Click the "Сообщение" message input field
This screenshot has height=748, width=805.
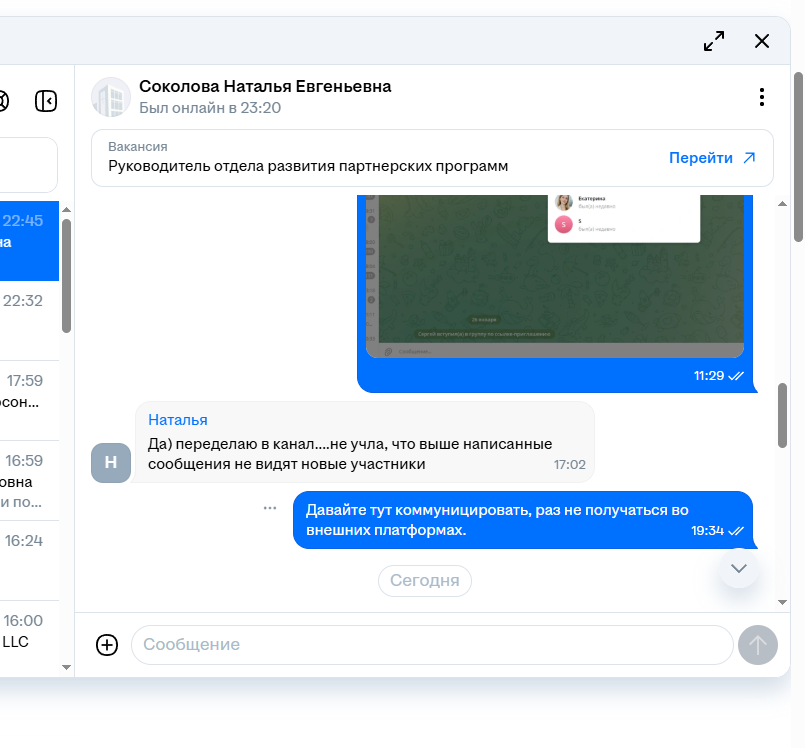[432, 645]
